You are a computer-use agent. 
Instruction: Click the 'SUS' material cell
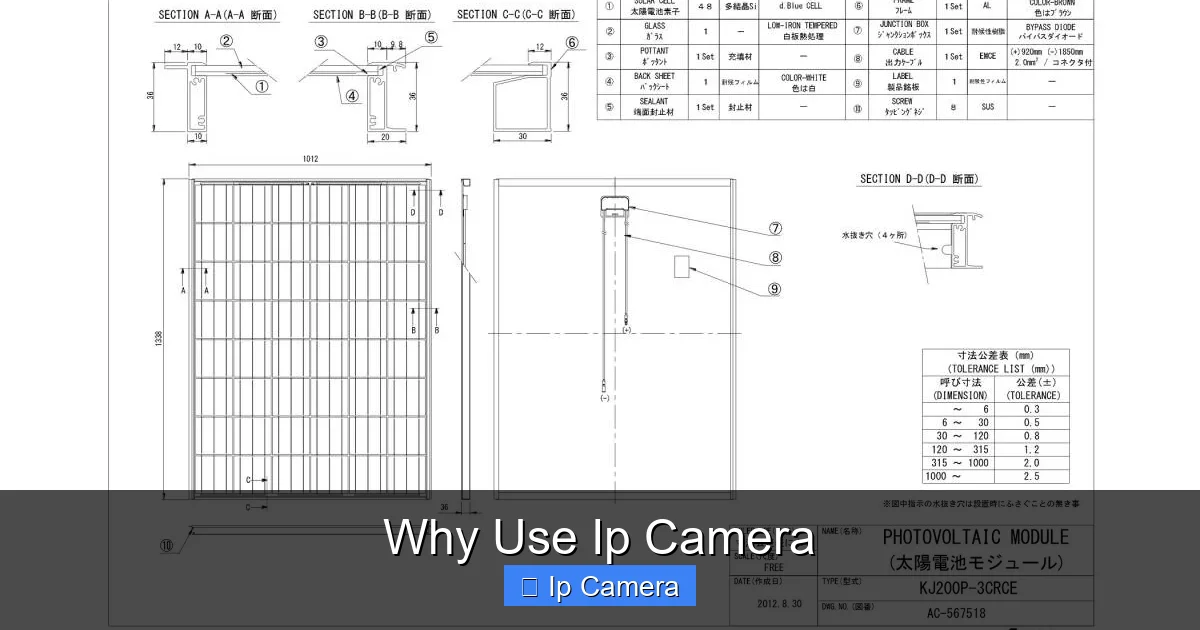click(987, 107)
